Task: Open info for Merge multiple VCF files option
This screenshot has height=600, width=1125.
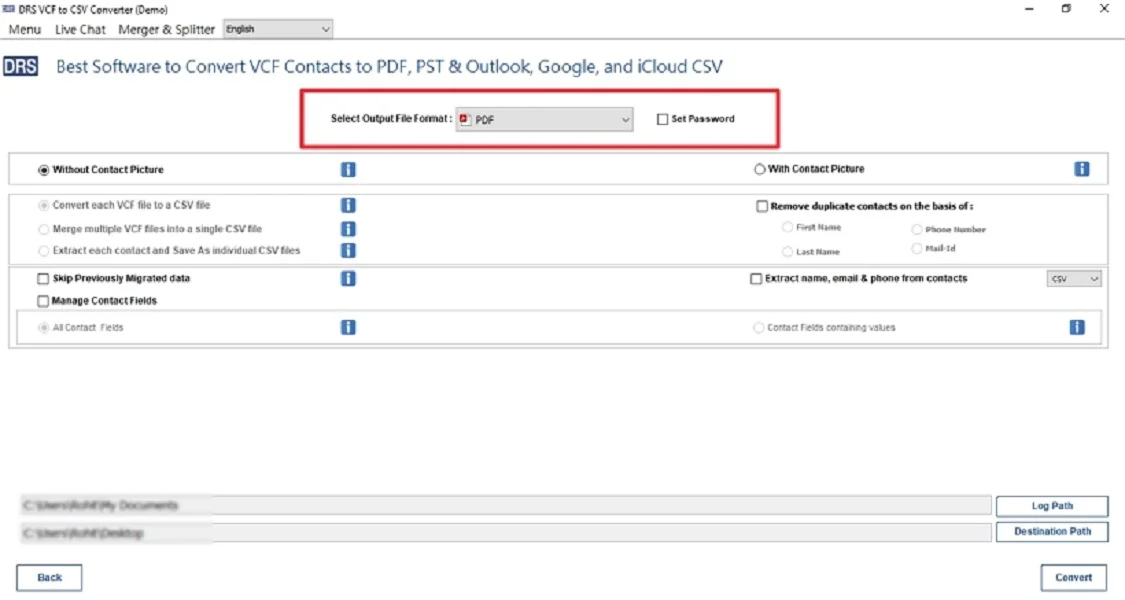Action: pos(348,229)
